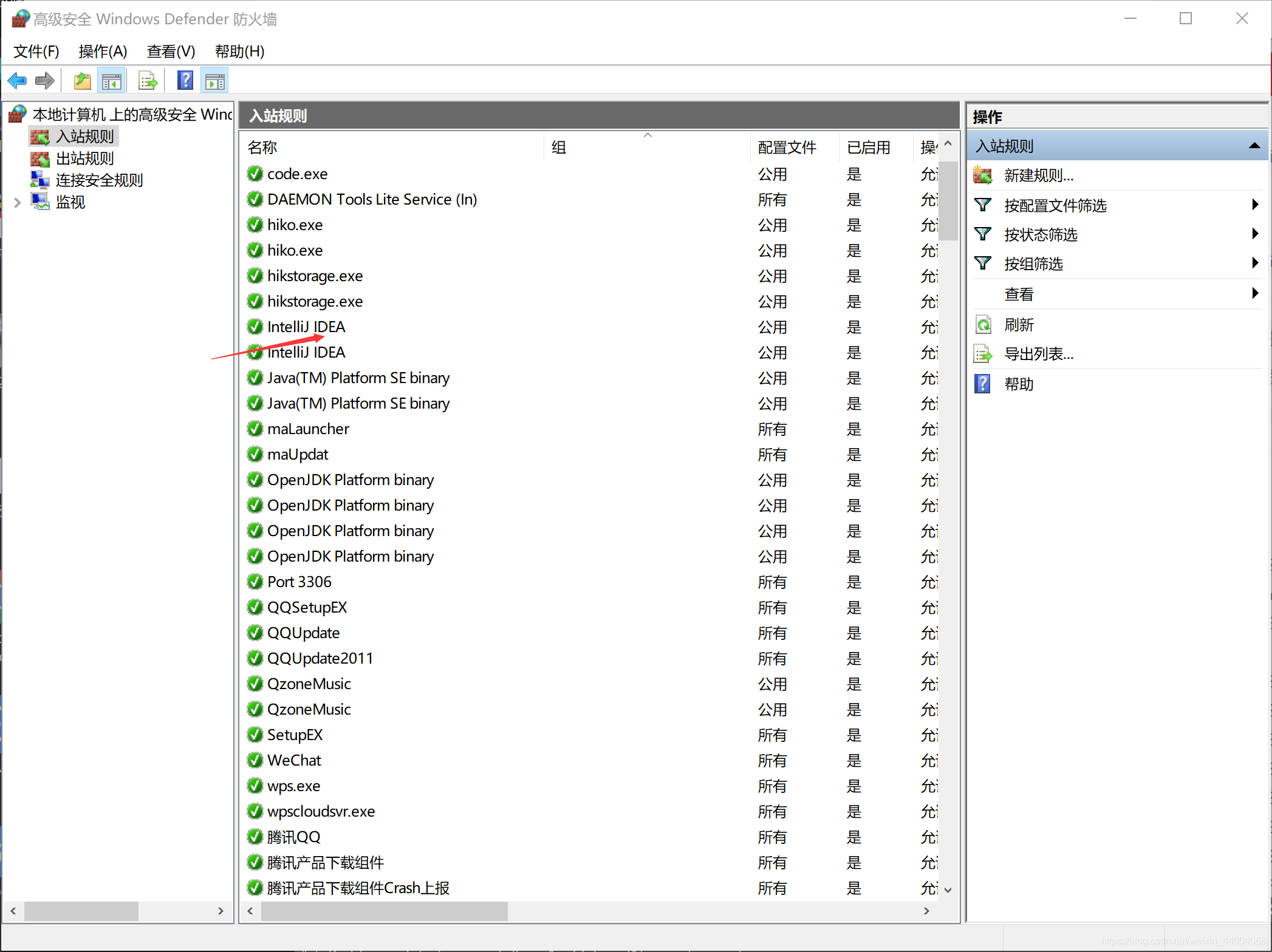Click the Back arrow toolbar icon
The width and height of the screenshot is (1272, 952).
[17, 81]
